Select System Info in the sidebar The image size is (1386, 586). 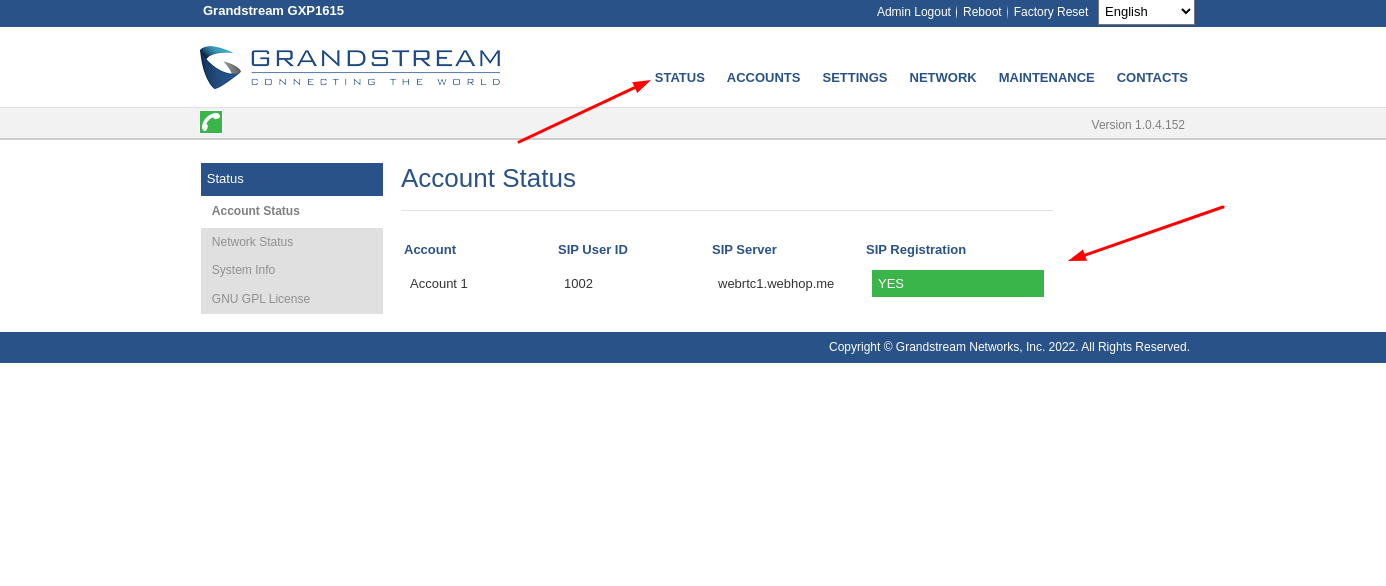click(292, 270)
